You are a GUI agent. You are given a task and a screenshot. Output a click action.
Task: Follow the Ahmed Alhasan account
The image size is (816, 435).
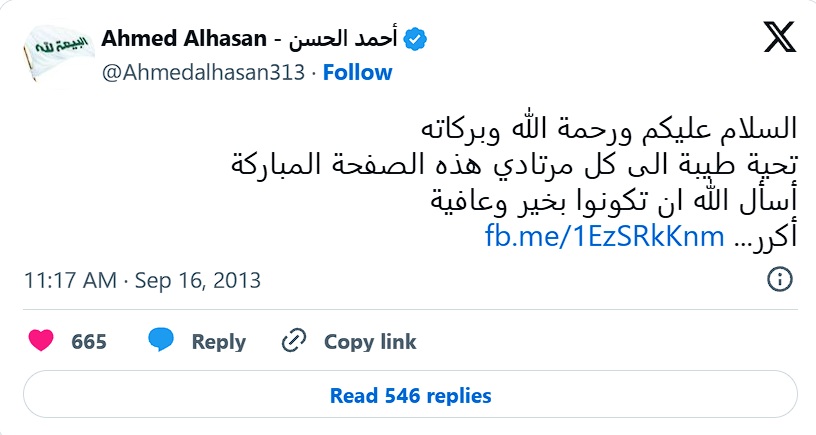358,72
